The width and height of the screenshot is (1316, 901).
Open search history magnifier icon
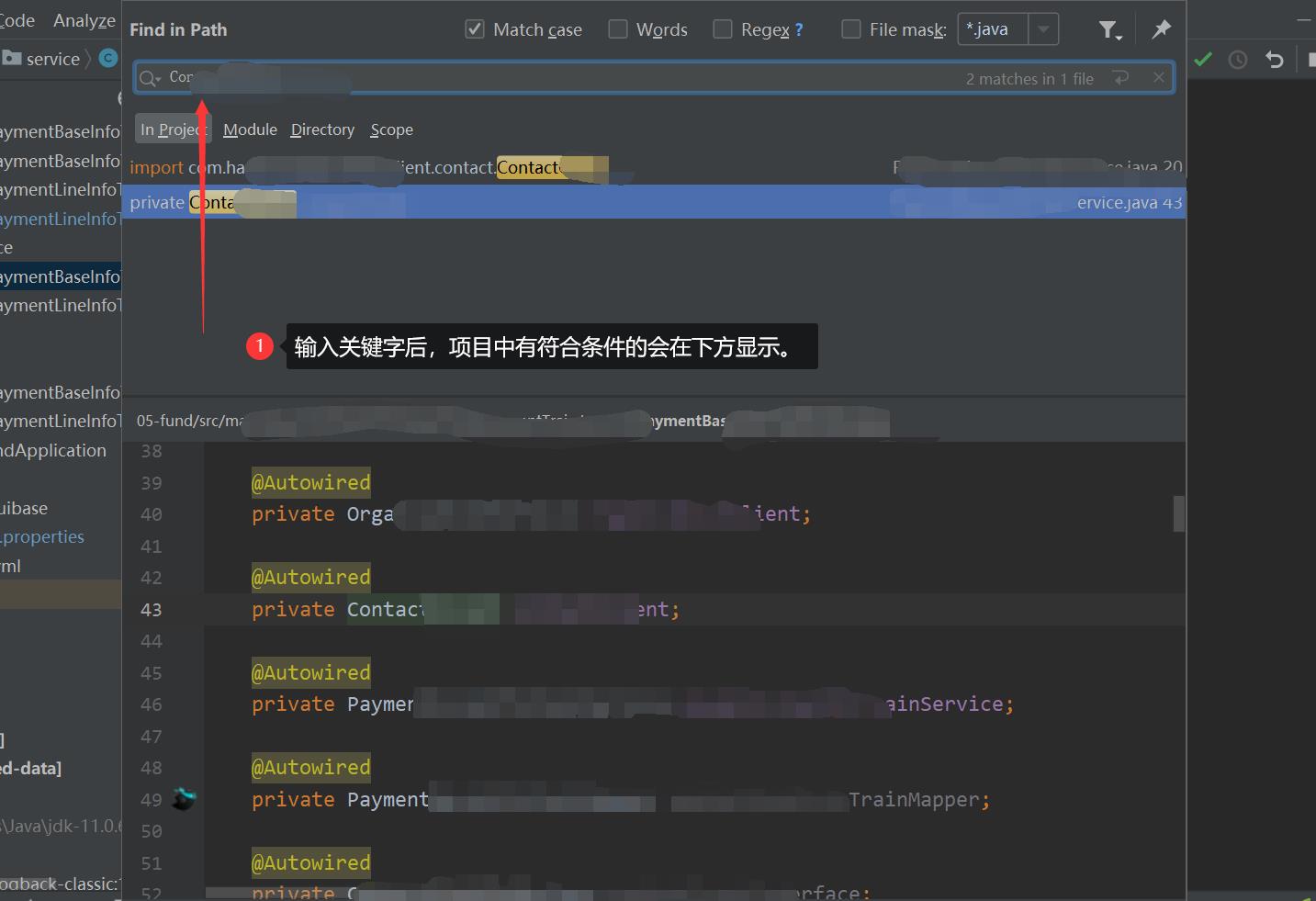click(x=149, y=78)
